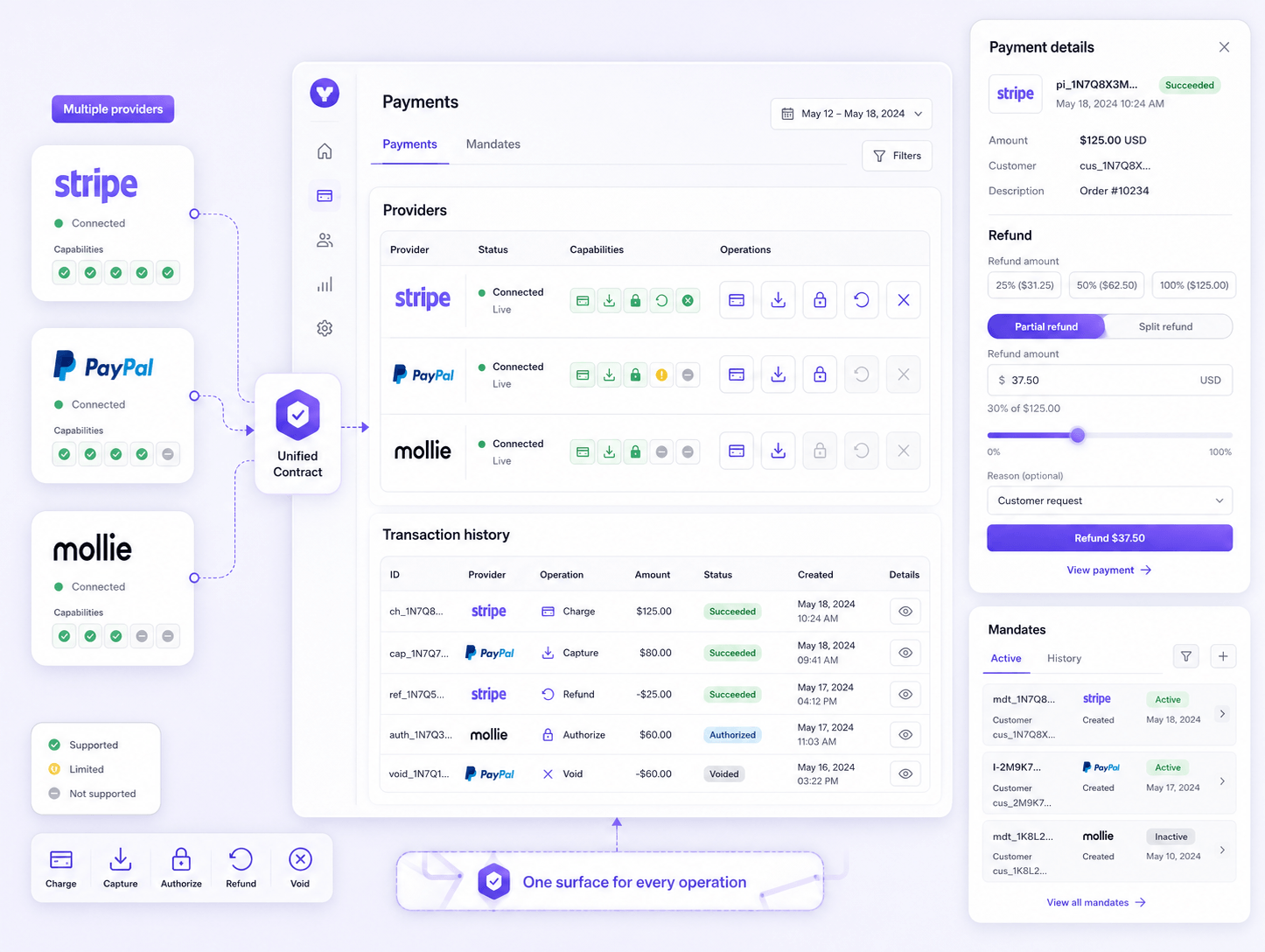View details of the ch_1N7Q8 charge transaction
This screenshot has height=952, width=1265.
pos(905,612)
